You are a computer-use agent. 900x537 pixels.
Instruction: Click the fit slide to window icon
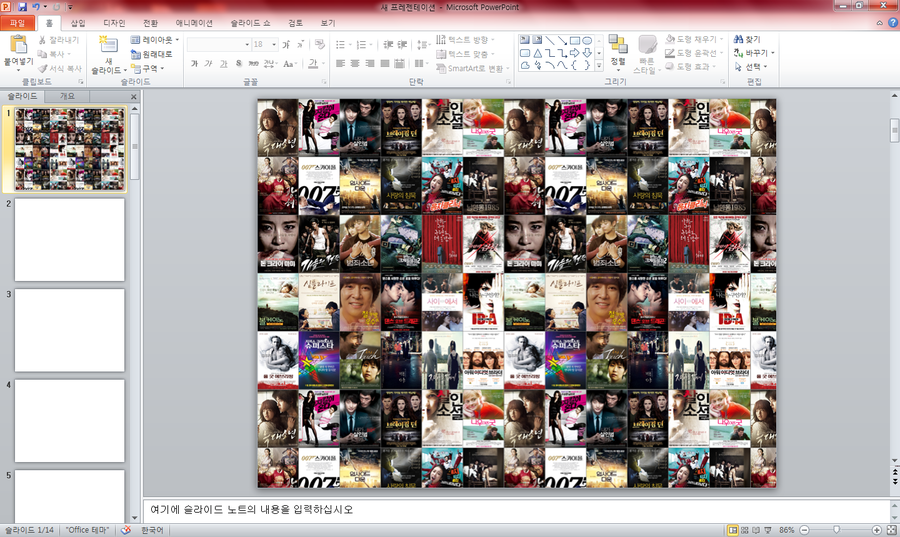click(891, 530)
